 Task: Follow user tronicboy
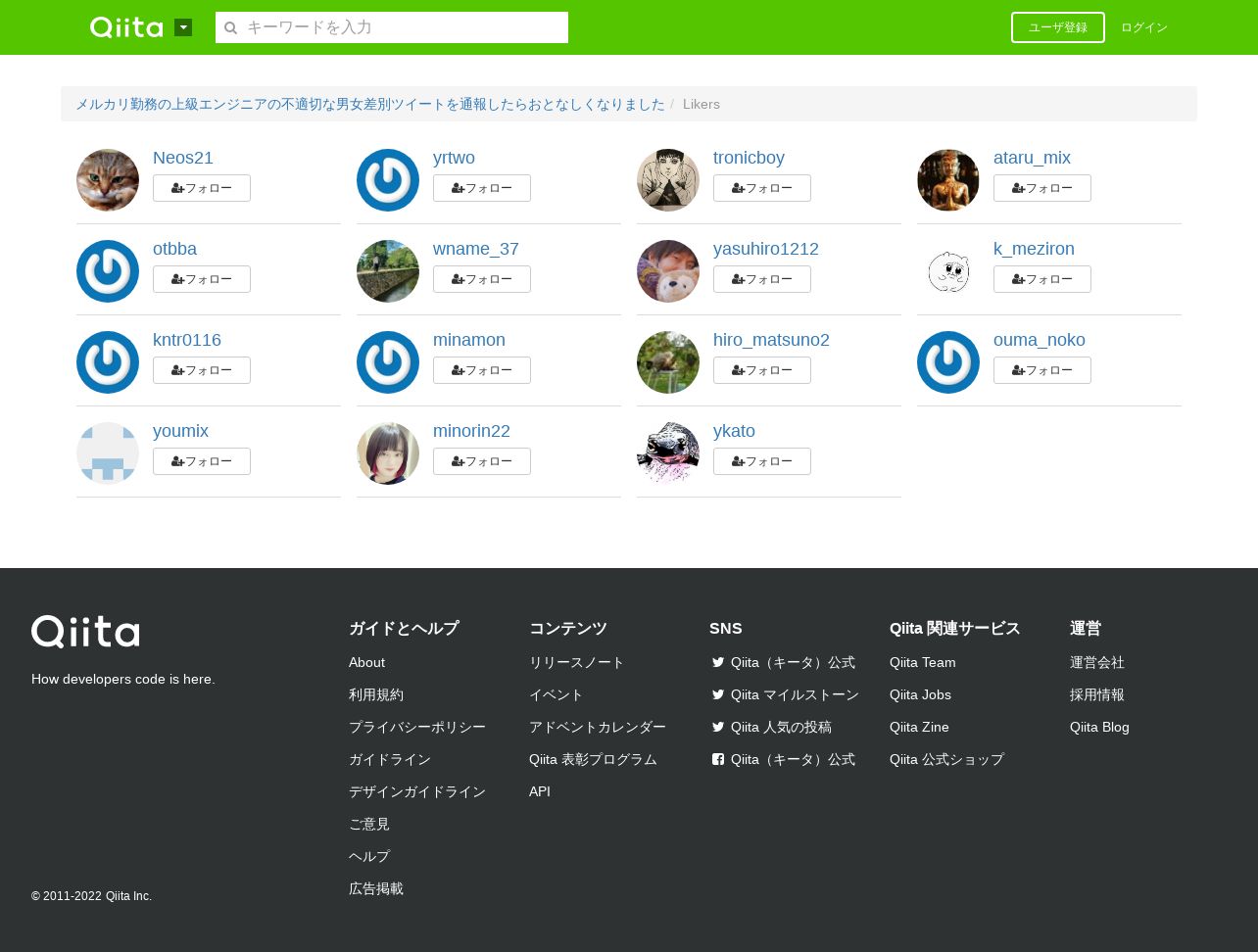coord(762,188)
